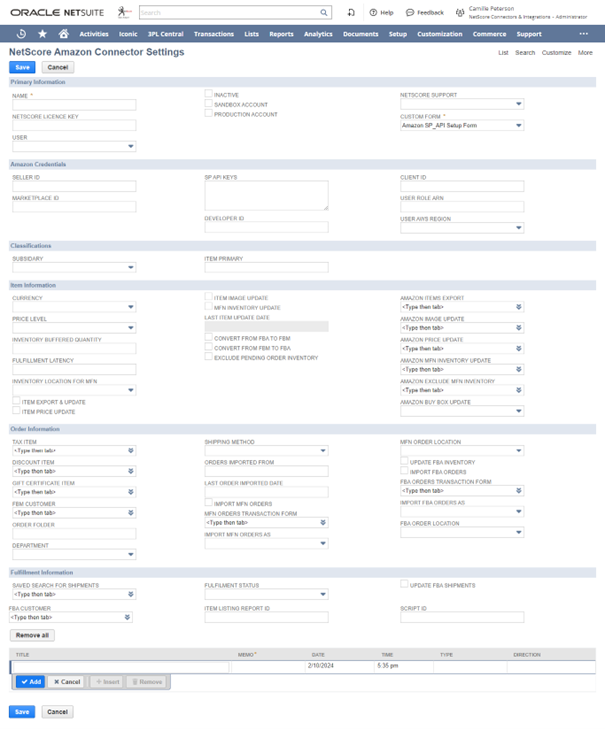This screenshot has width=605, height=730.
Task: Click the global Search box
Action: coord(229,13)
